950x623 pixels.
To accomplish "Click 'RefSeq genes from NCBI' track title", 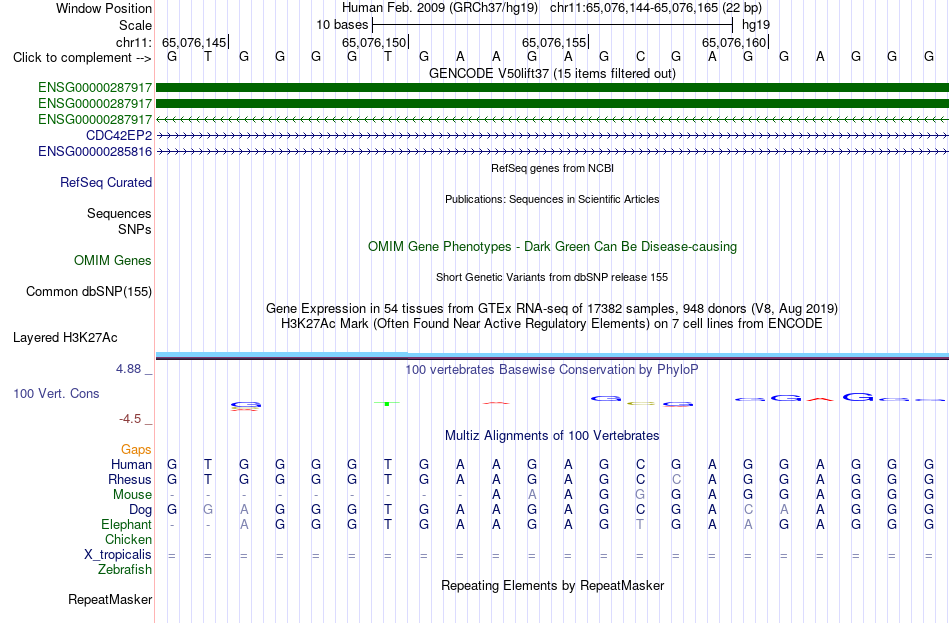I will tap(552, 168).
